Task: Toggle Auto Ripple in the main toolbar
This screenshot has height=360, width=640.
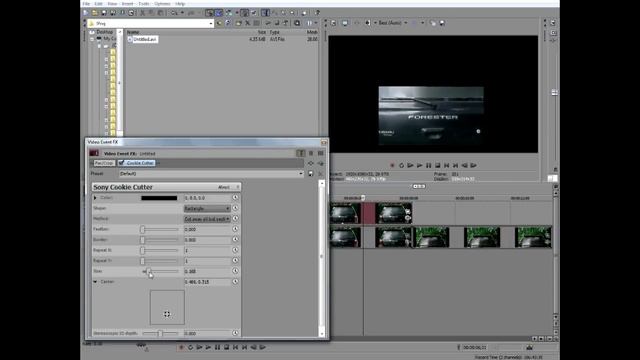Action: tap(229, 13)
